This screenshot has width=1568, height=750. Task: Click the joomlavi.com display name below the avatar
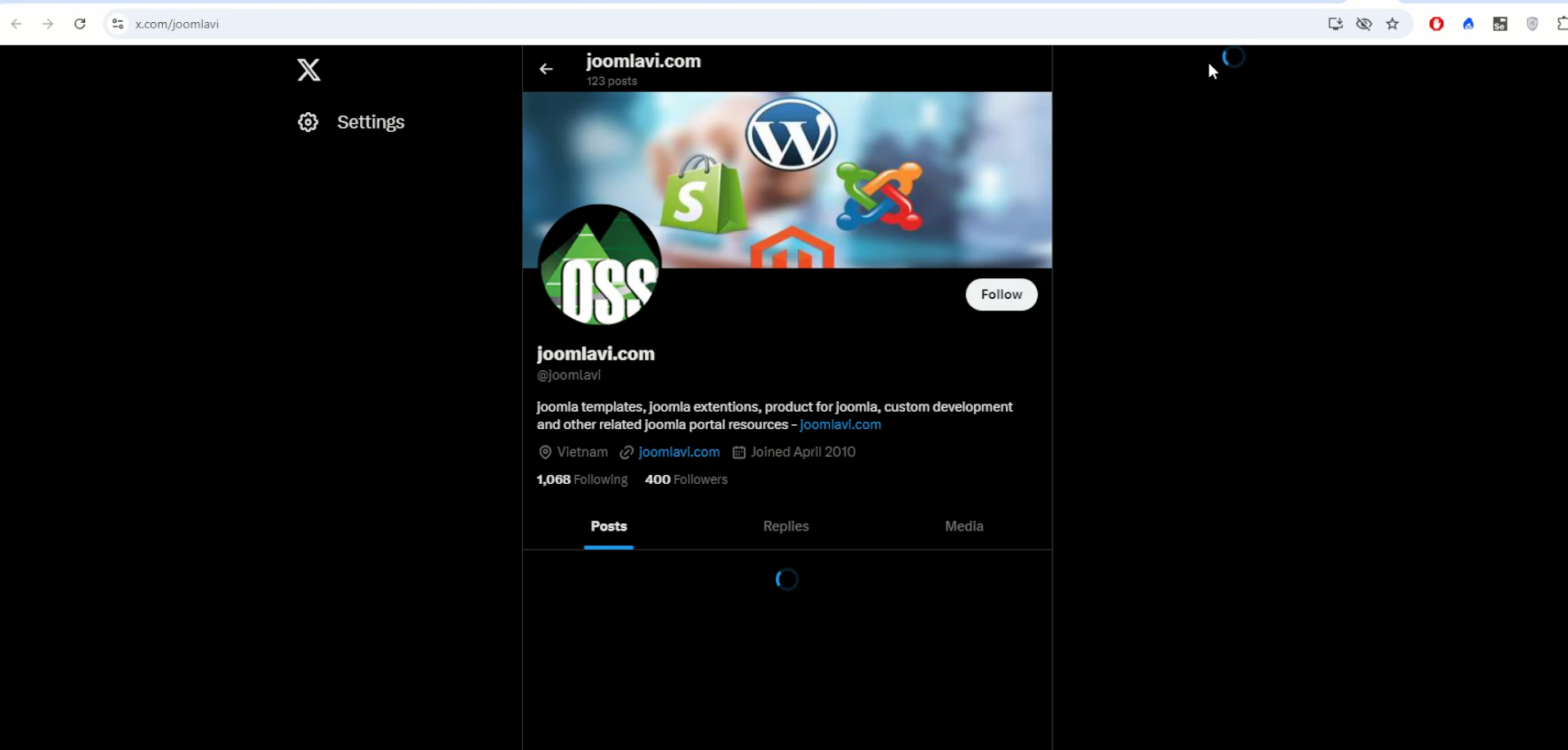[x=596, y=354]
